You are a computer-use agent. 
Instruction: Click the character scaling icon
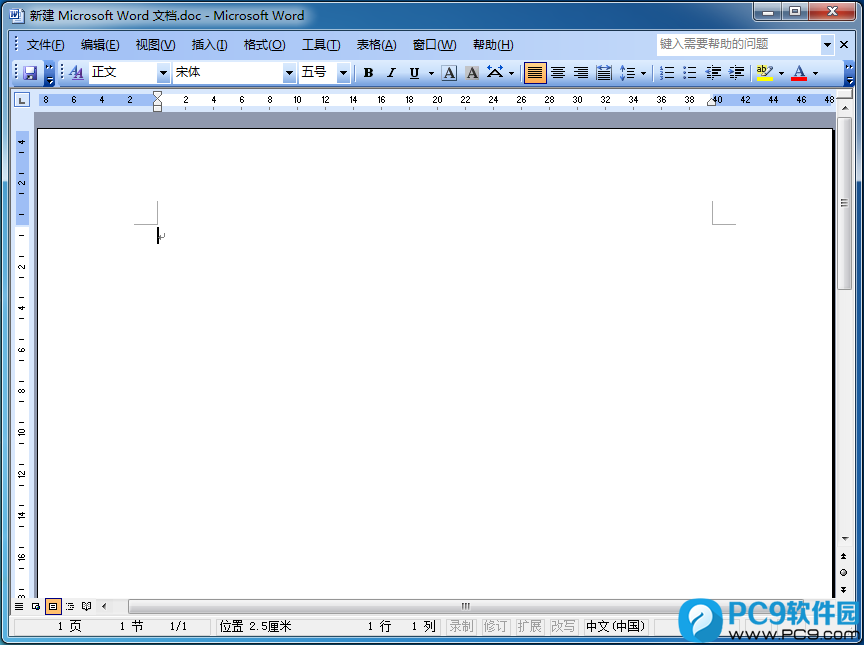(x=495, y=73)
